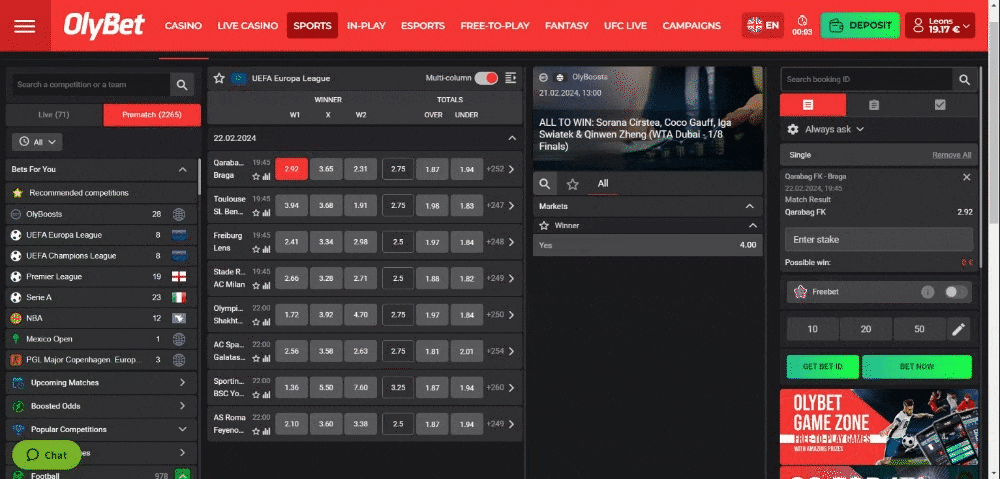Click the edit stake presets pencil icon
The width and height of the screenshot is (1000, 479).
click(x=958, y=329)
